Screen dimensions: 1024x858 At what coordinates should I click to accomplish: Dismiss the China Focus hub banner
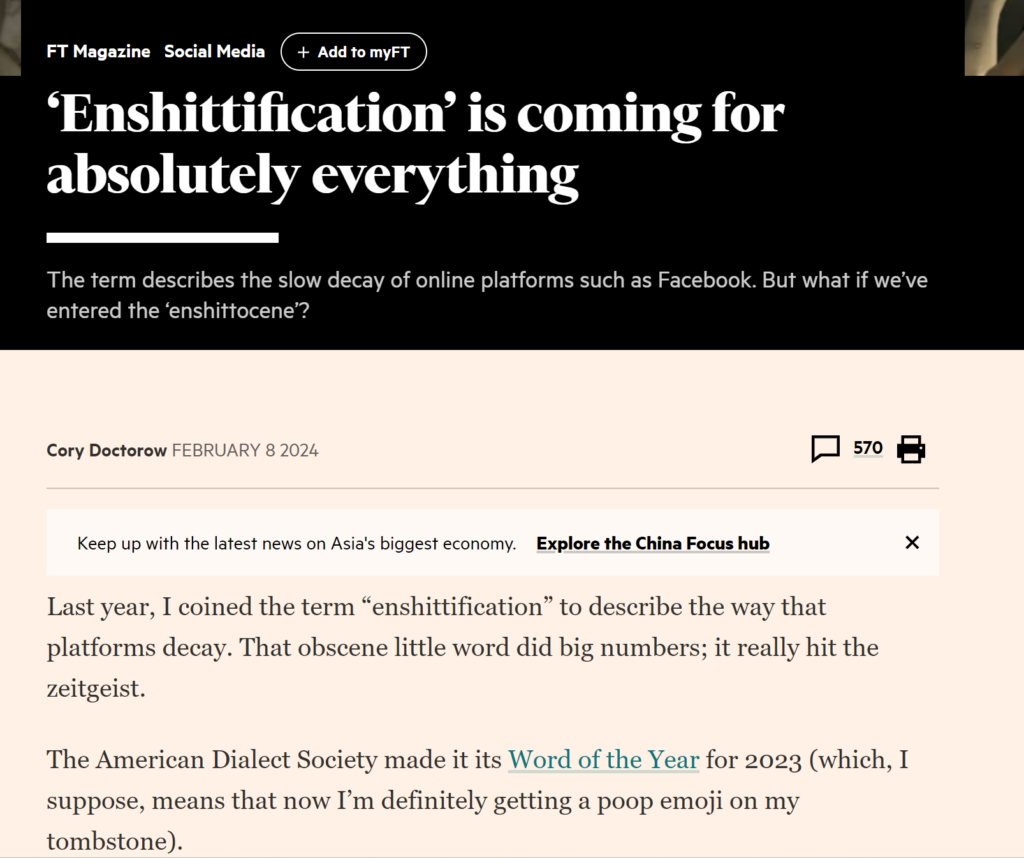(912, 543)
